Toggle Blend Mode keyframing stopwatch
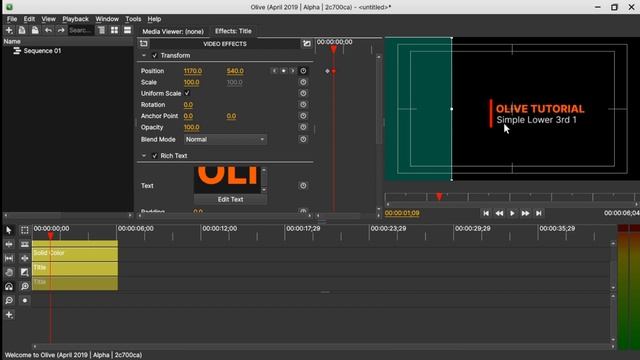The width and height of the screenshot is (640, 360). 303,139
